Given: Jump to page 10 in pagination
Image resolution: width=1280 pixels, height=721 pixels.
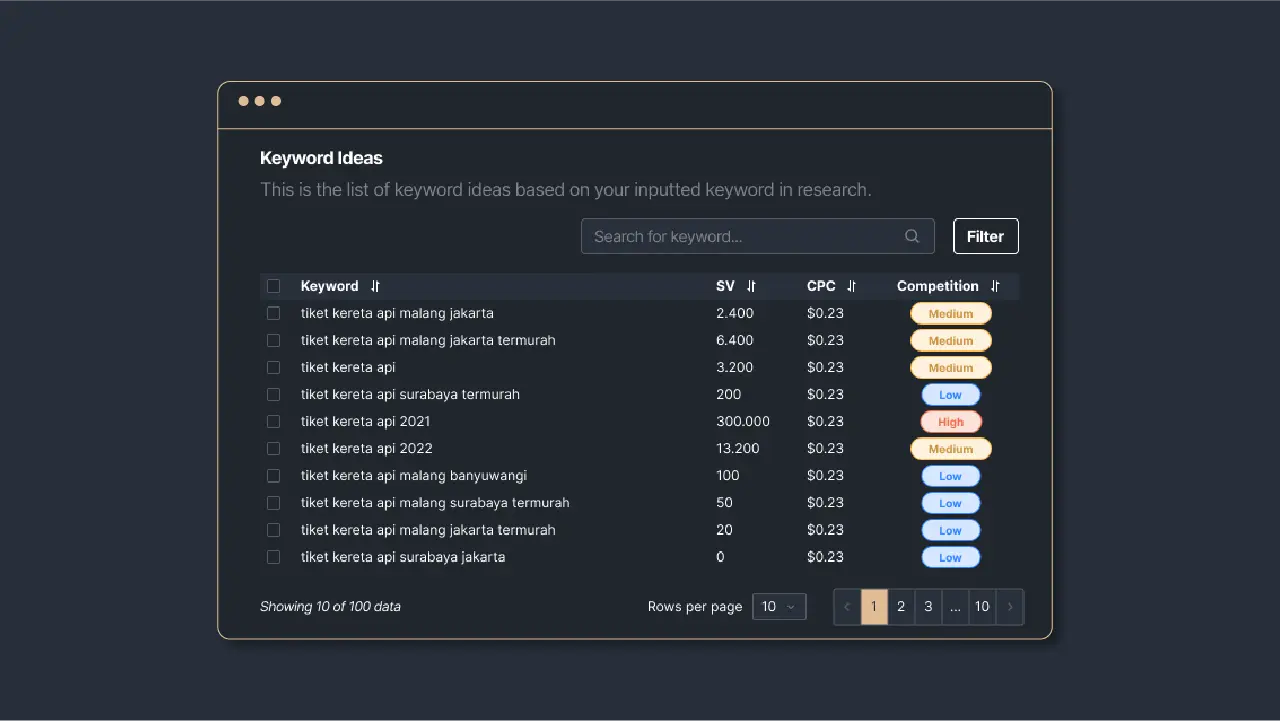Looking at the screenshot, I should (982, 606).
